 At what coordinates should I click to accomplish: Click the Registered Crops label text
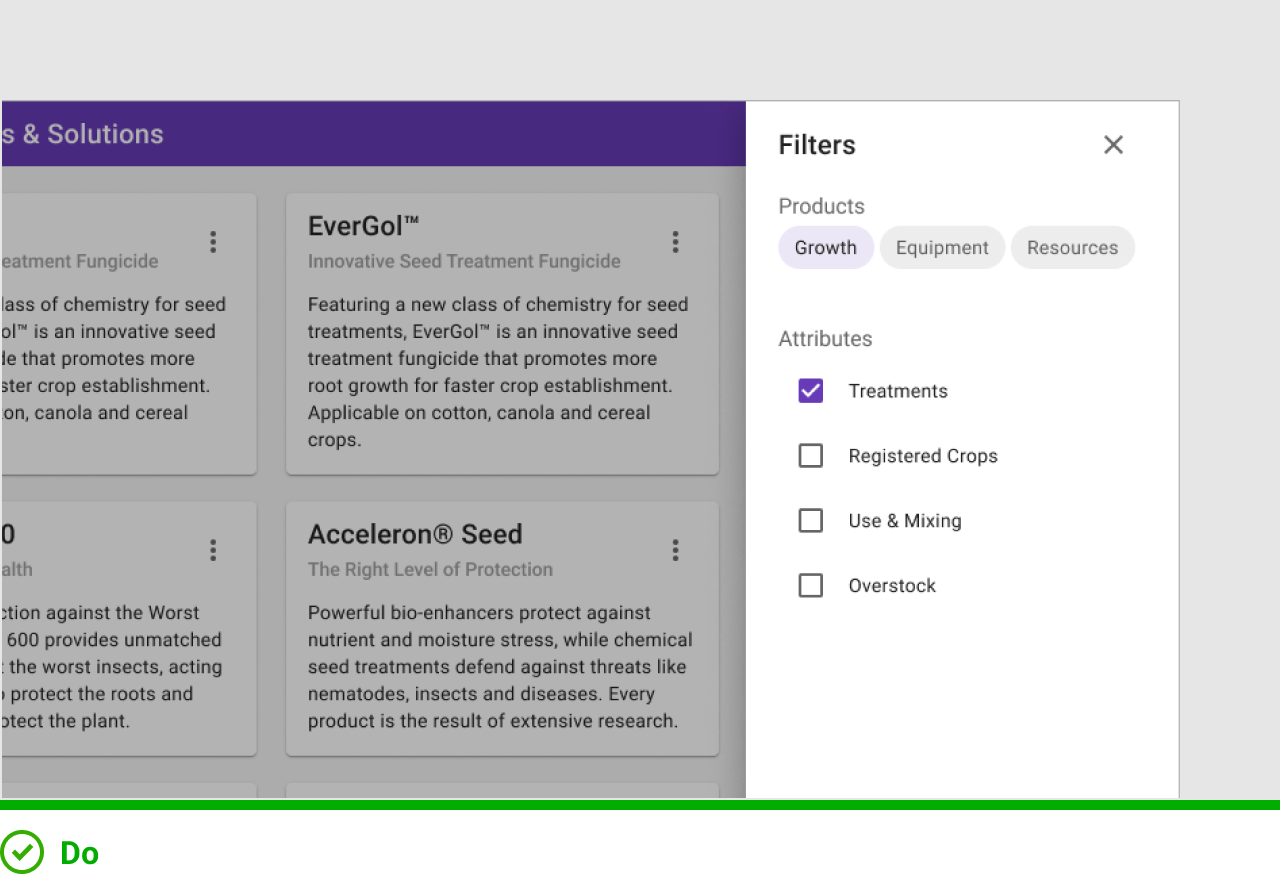pos(923,456)
